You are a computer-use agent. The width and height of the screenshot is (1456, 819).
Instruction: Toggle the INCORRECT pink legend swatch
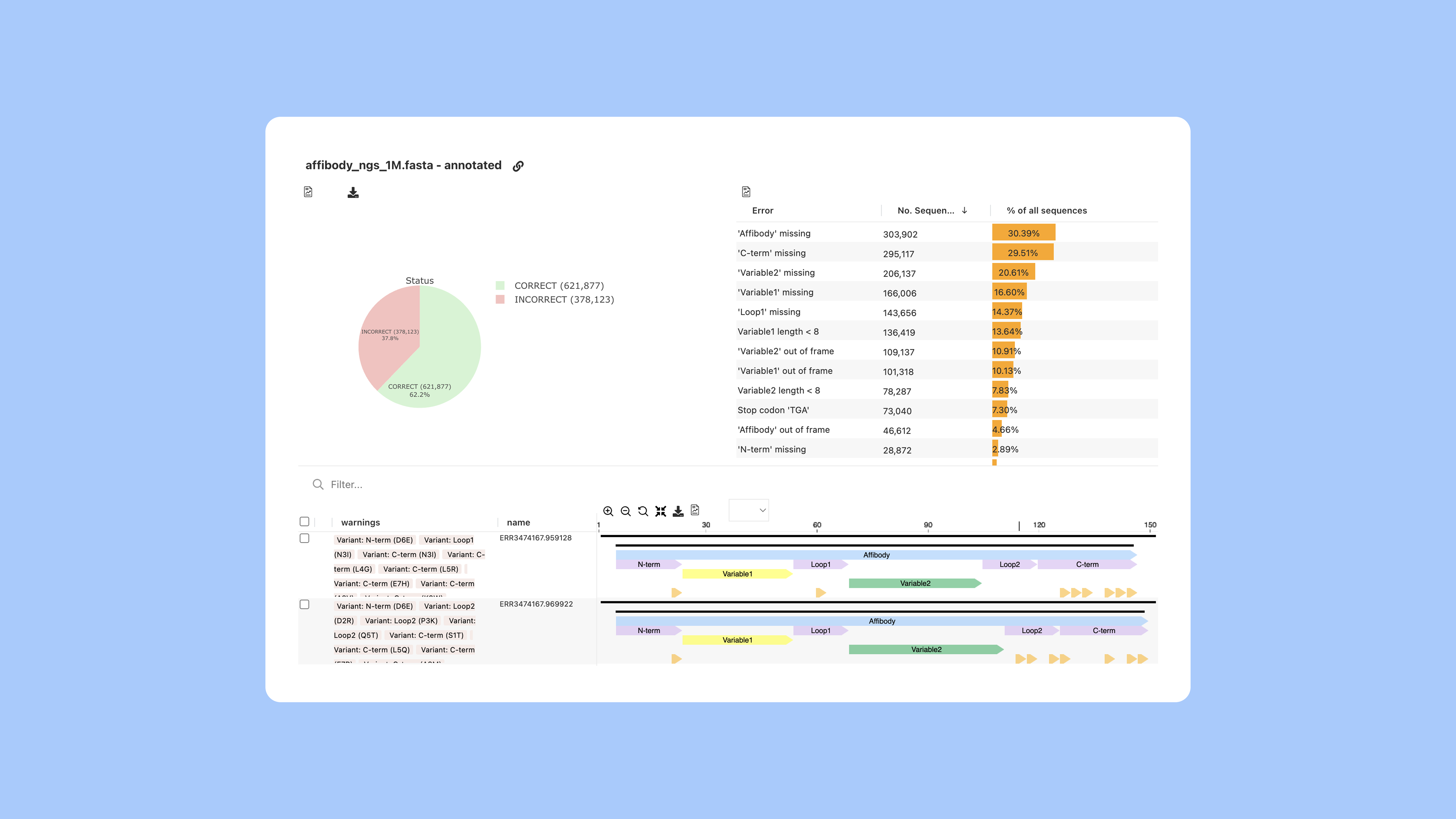pos(500,299)
